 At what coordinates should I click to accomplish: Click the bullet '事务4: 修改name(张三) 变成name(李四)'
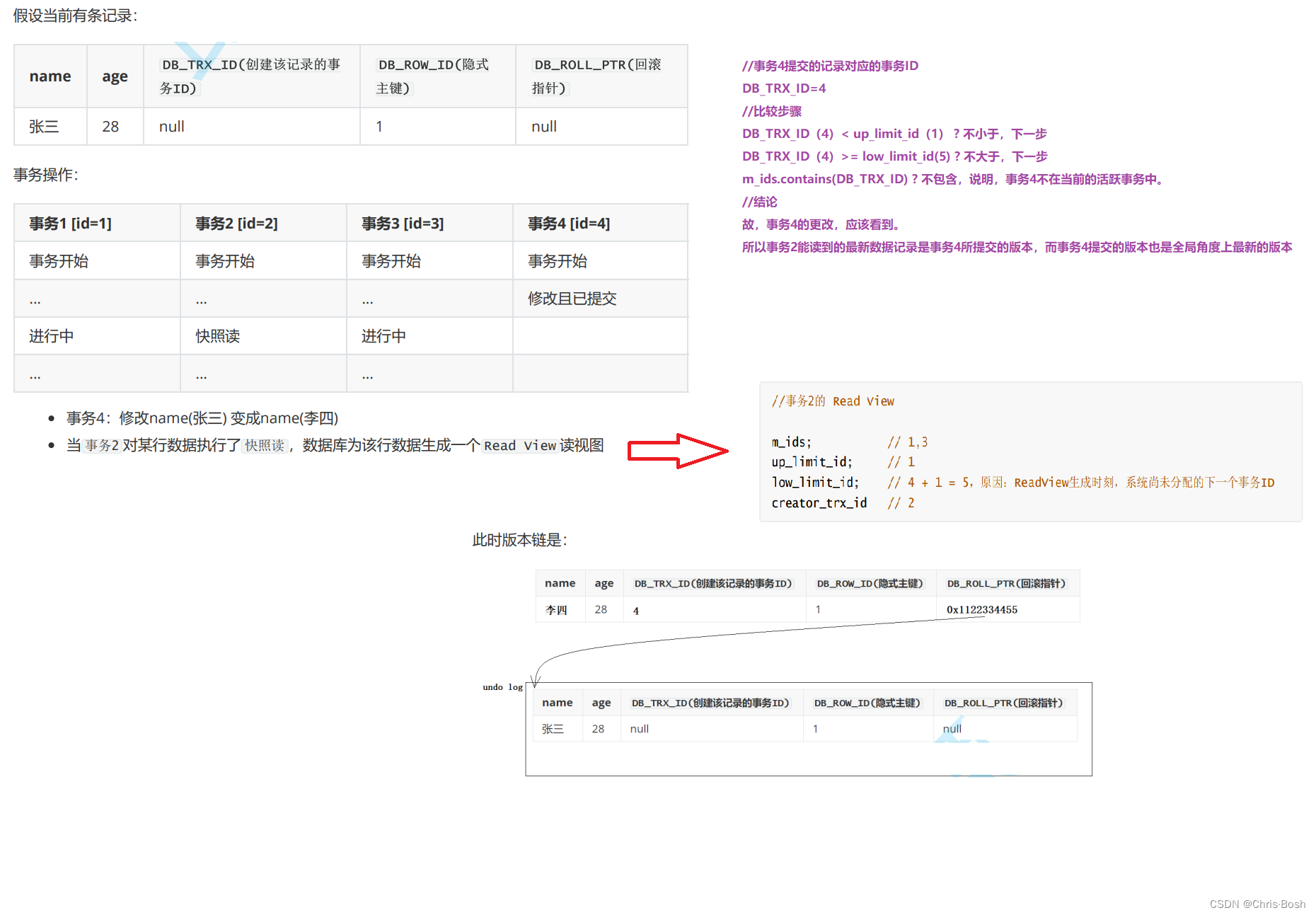tap(202, 418)
